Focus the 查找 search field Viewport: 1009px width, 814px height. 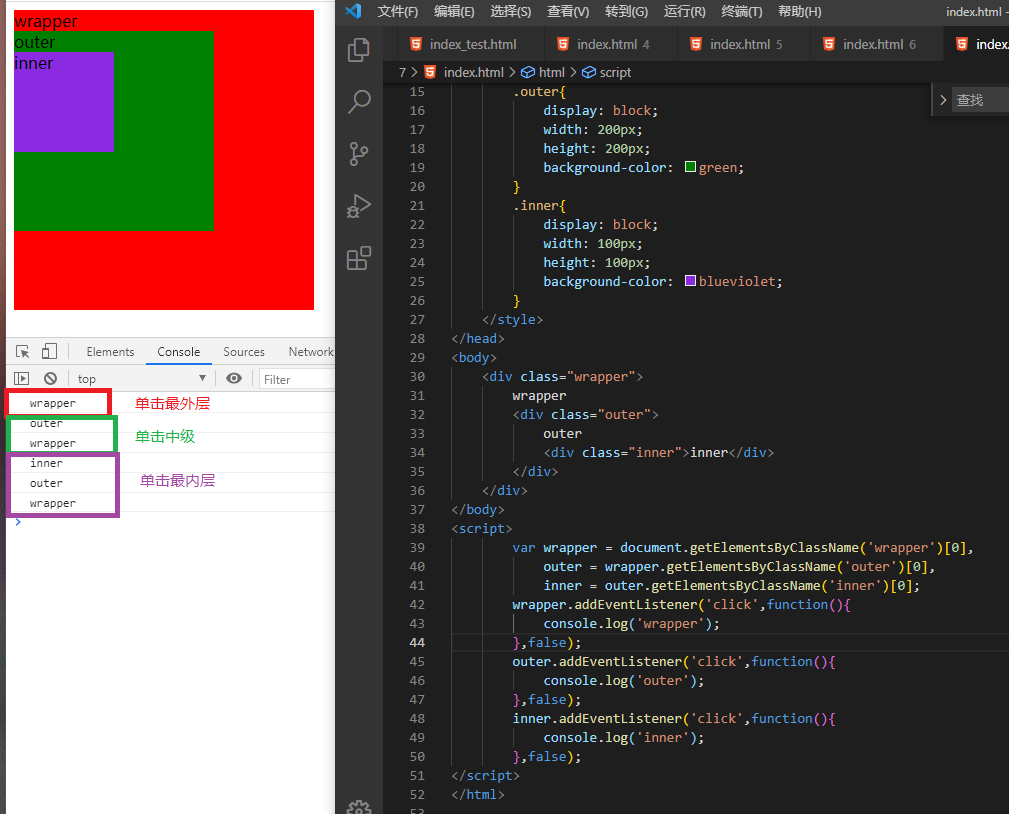[981, 100]
